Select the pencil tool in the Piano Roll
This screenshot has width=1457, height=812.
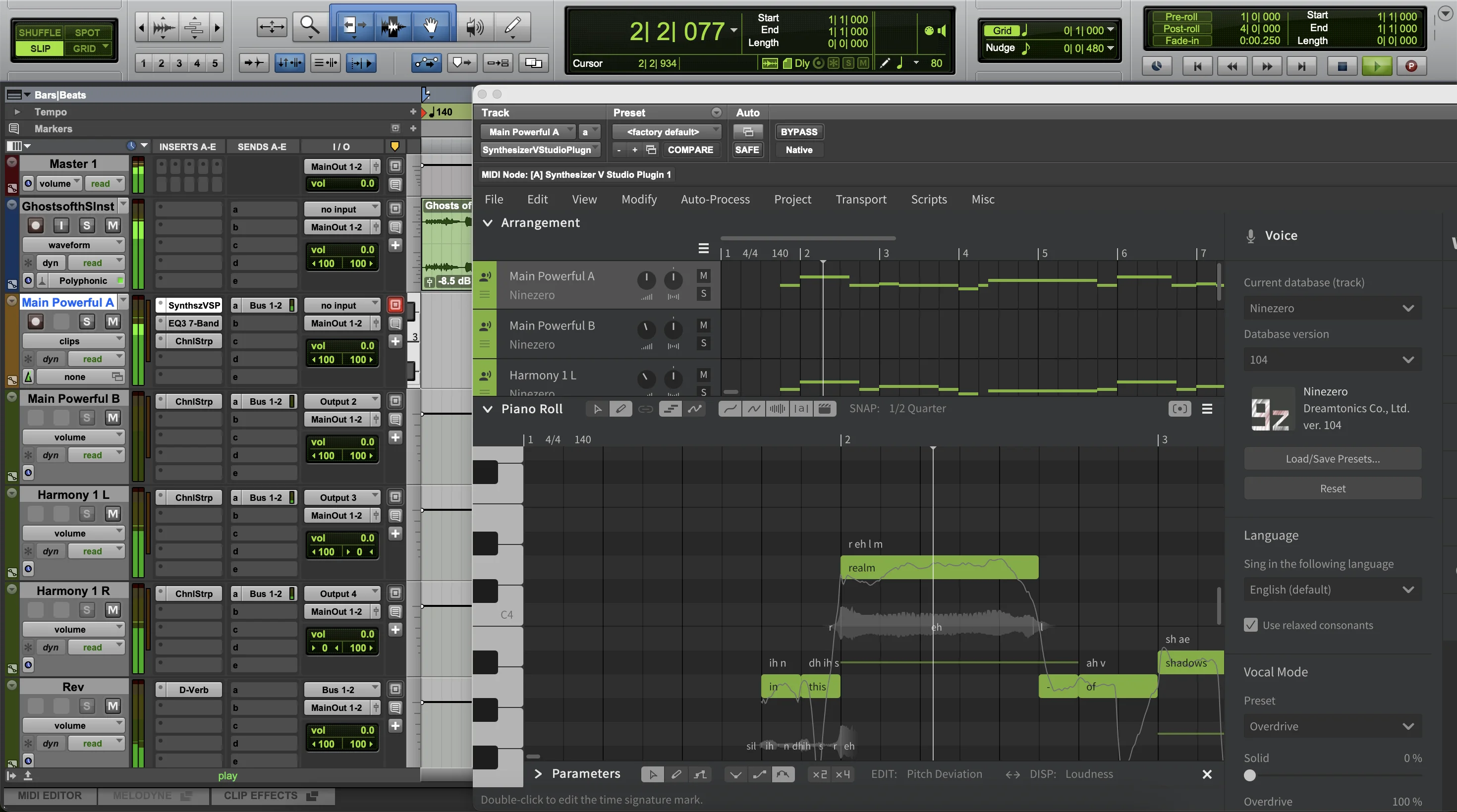(x=620, y=408)
